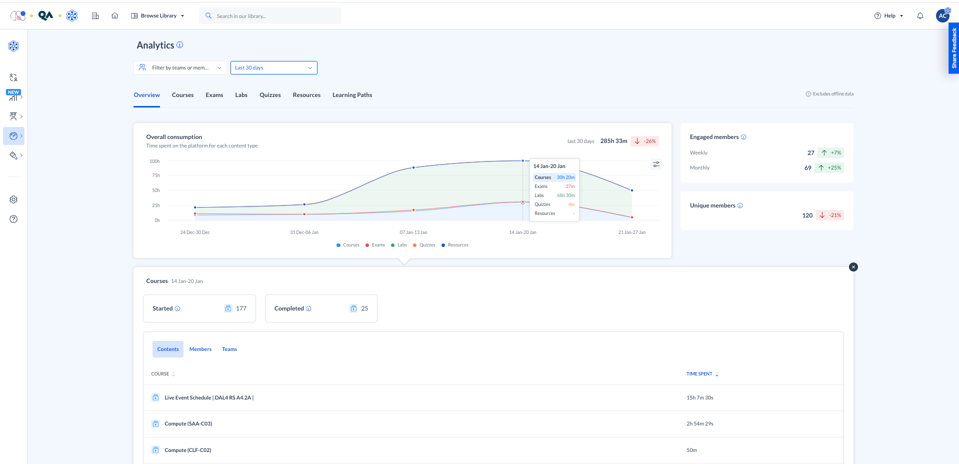Click the -26% consumption change badge
This screenshot has height=464, width=959.
pyautogui.click(x=645, y=141)
